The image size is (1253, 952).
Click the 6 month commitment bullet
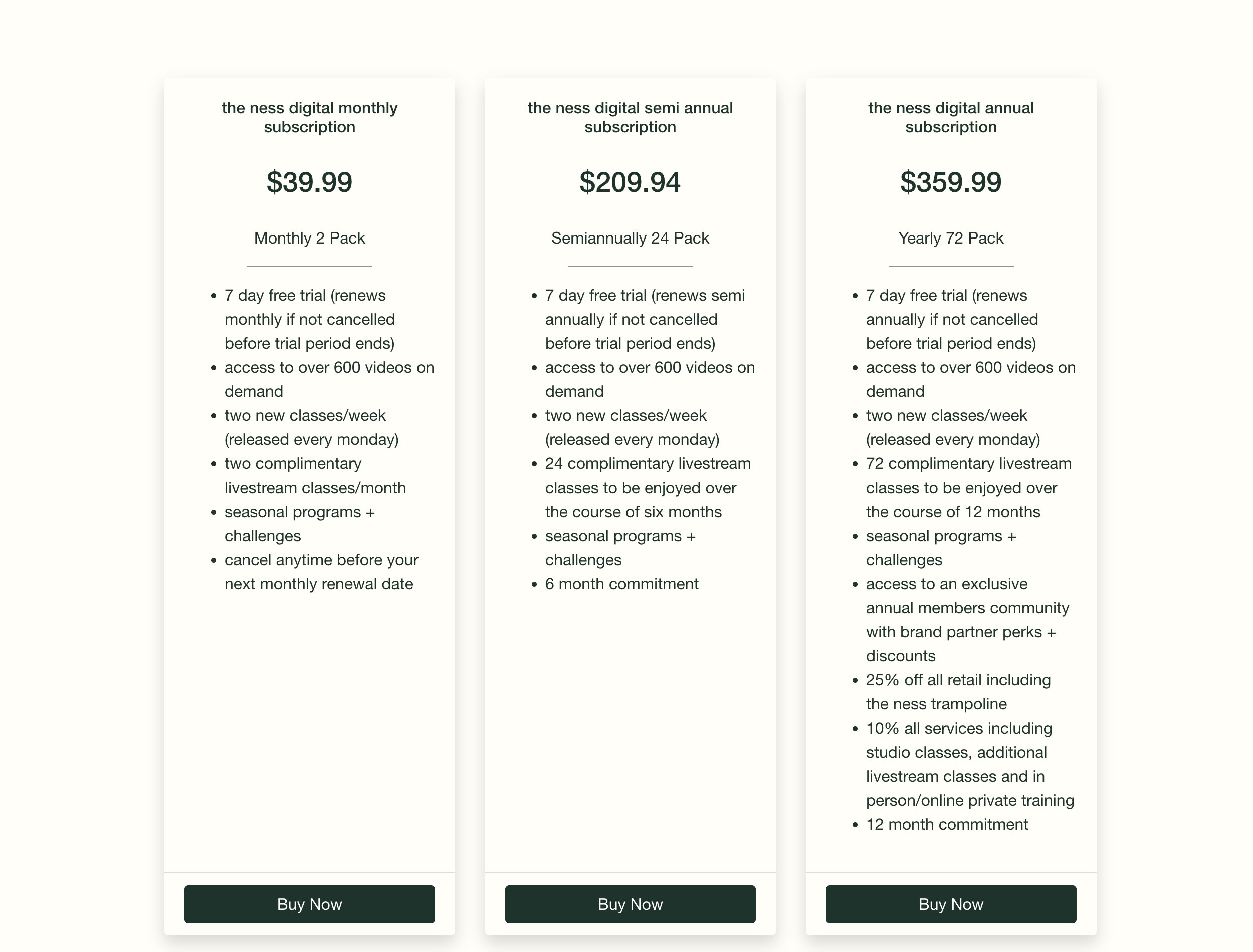(621, 584)
